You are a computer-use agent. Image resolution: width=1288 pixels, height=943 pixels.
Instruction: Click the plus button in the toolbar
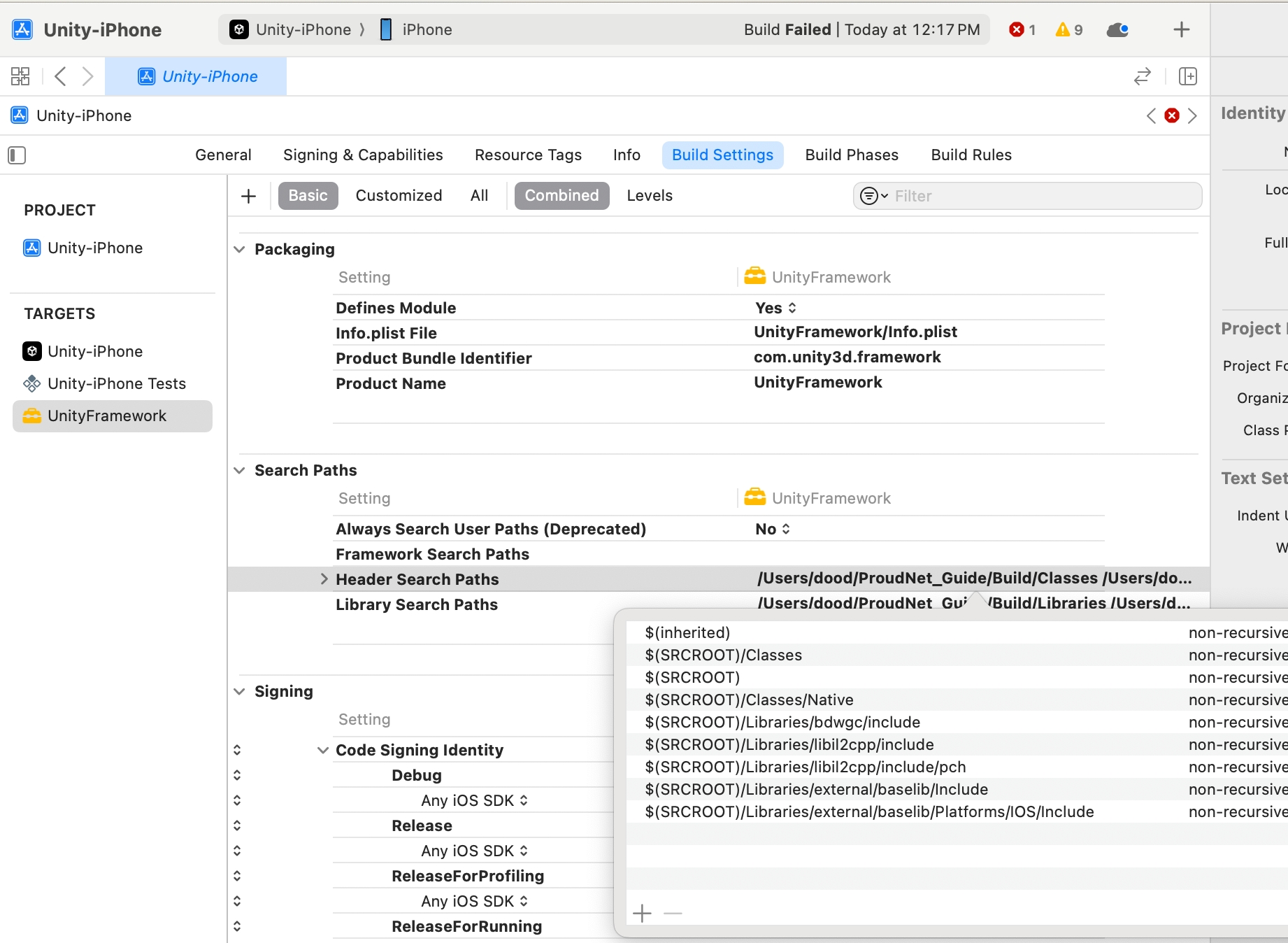(x=1181, y=29)
